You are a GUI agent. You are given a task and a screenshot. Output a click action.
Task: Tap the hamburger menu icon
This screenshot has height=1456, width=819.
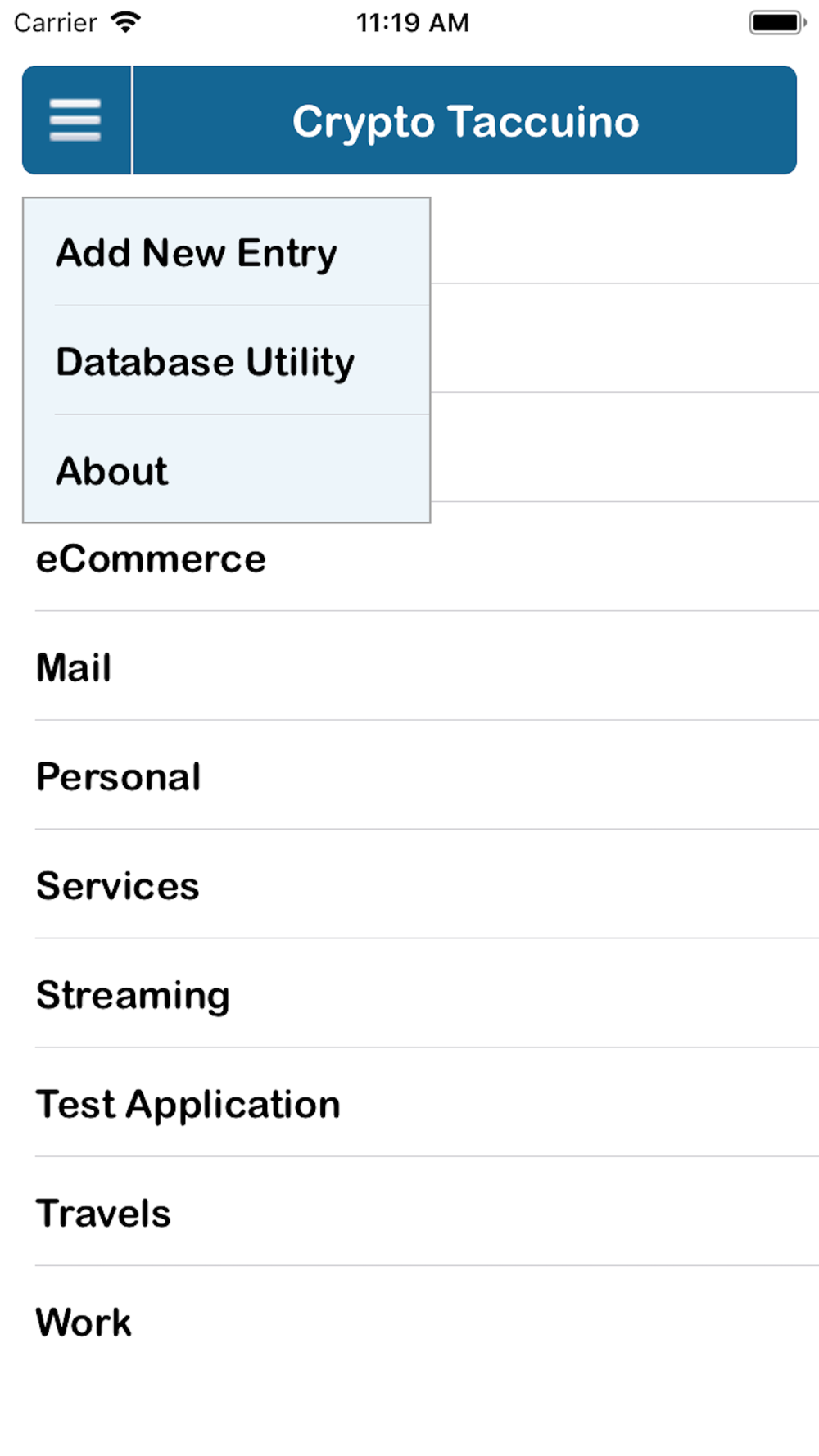tap(75, 120)
